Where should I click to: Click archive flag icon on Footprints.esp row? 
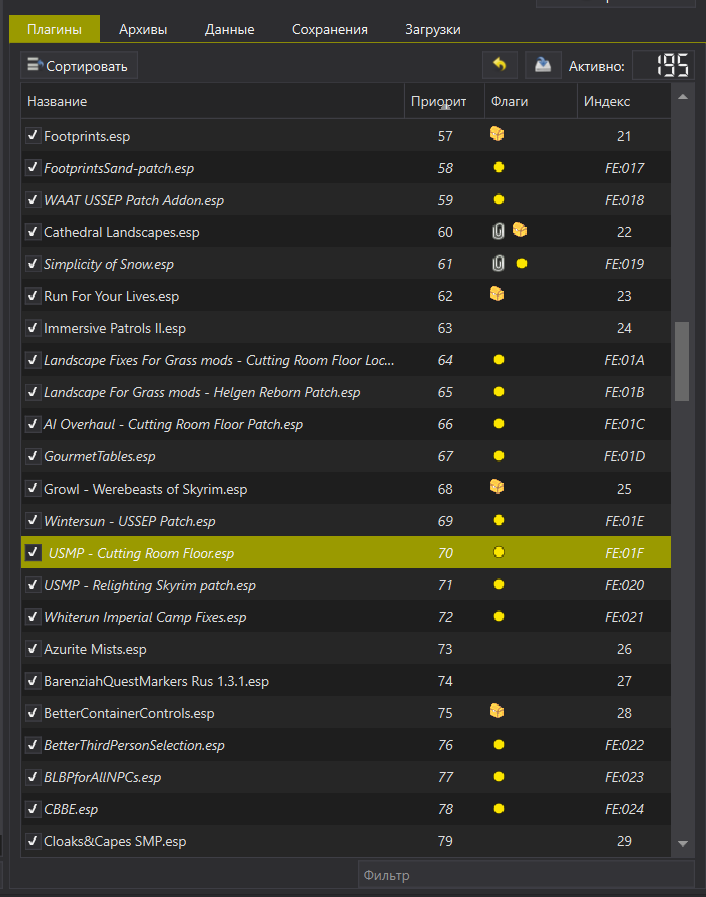[497, 134]
